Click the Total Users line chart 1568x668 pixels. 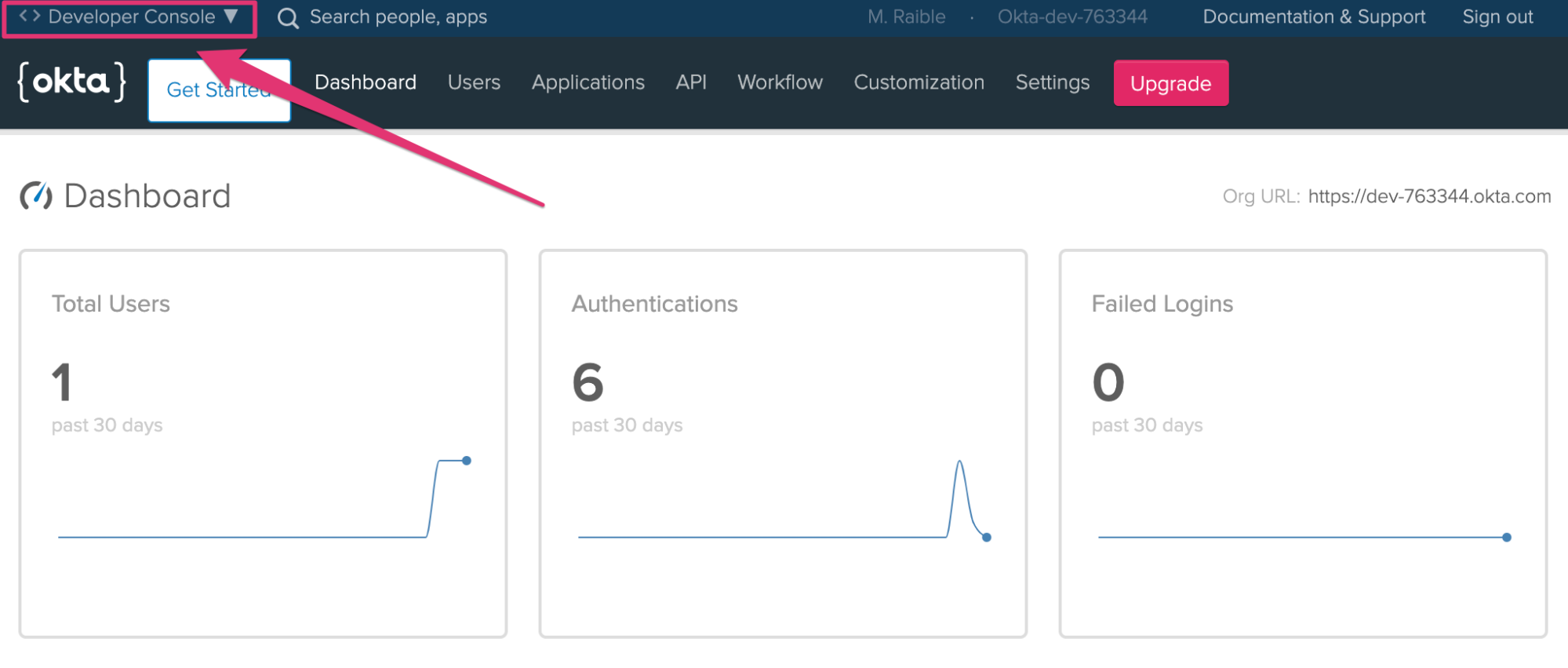pyautogui.click(x=264, y=498)
